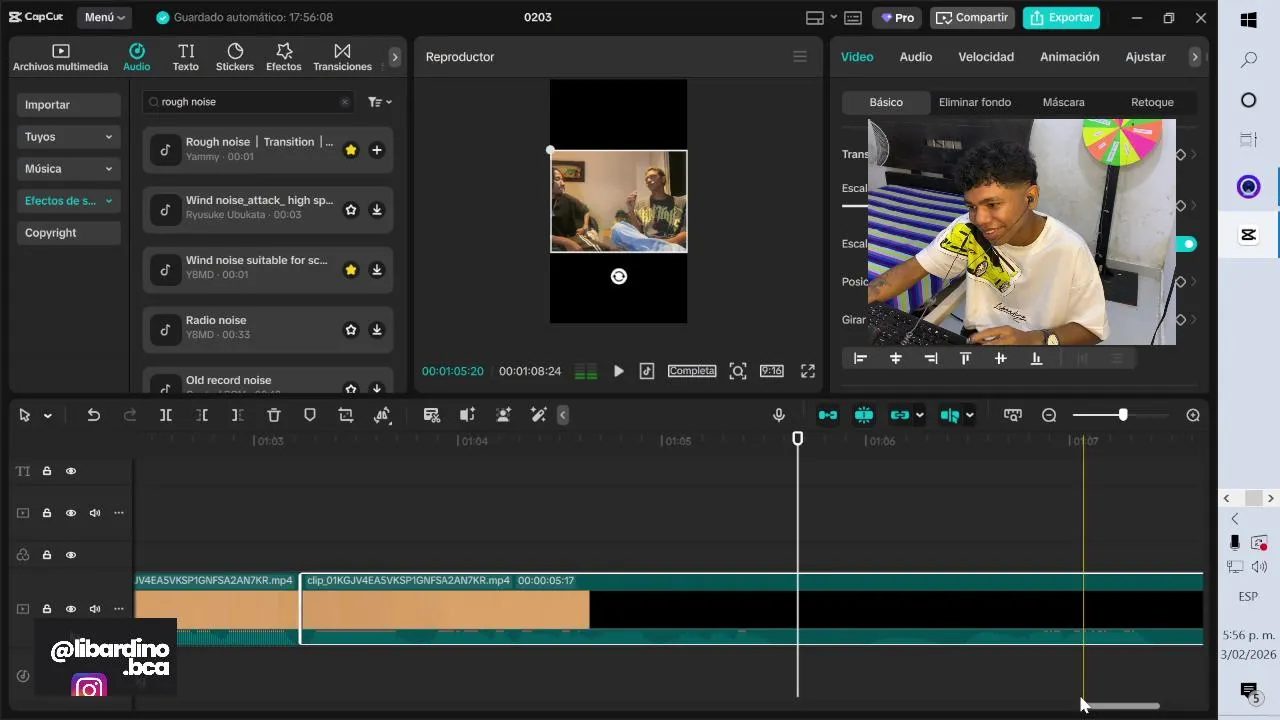Favorite the Wind noise_attack sound
This screenshot has height=720, width=1280.
[x=351, y=210]
